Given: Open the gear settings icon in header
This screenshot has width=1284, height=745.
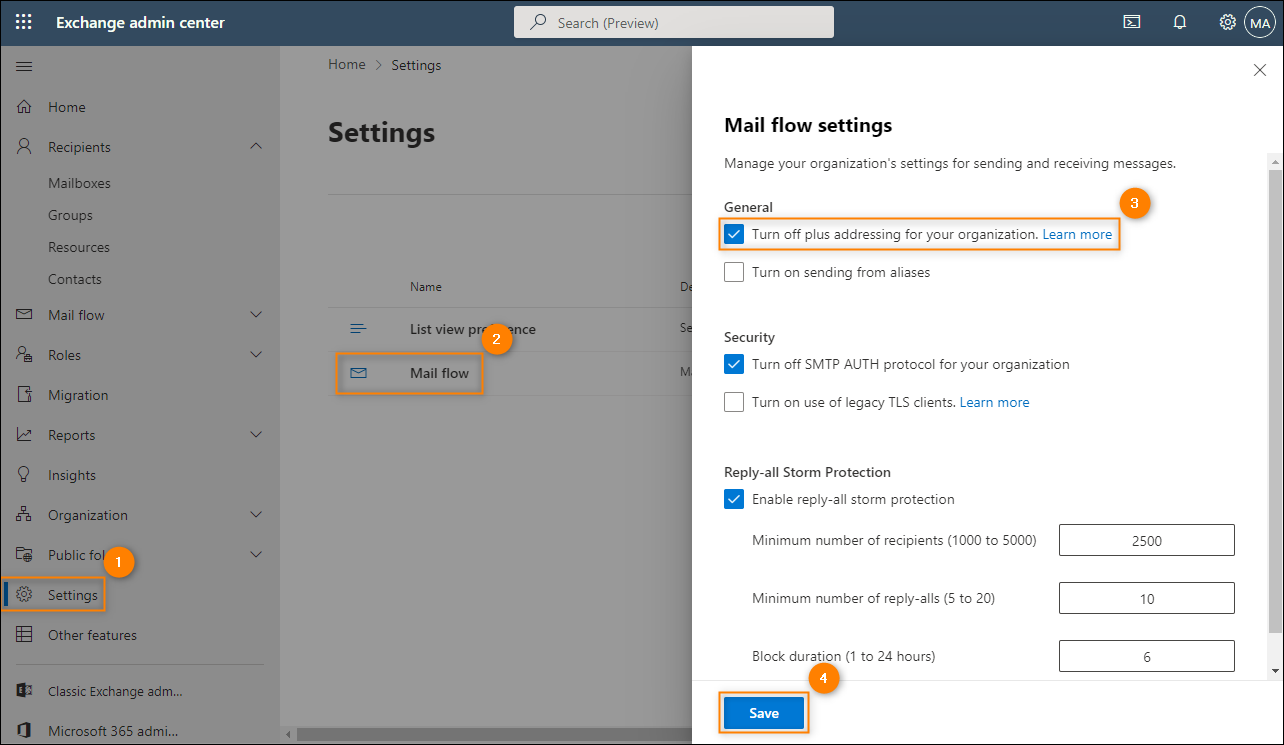Looking at the screenshot, I should pyautogui.click(x=1228, y=22).
